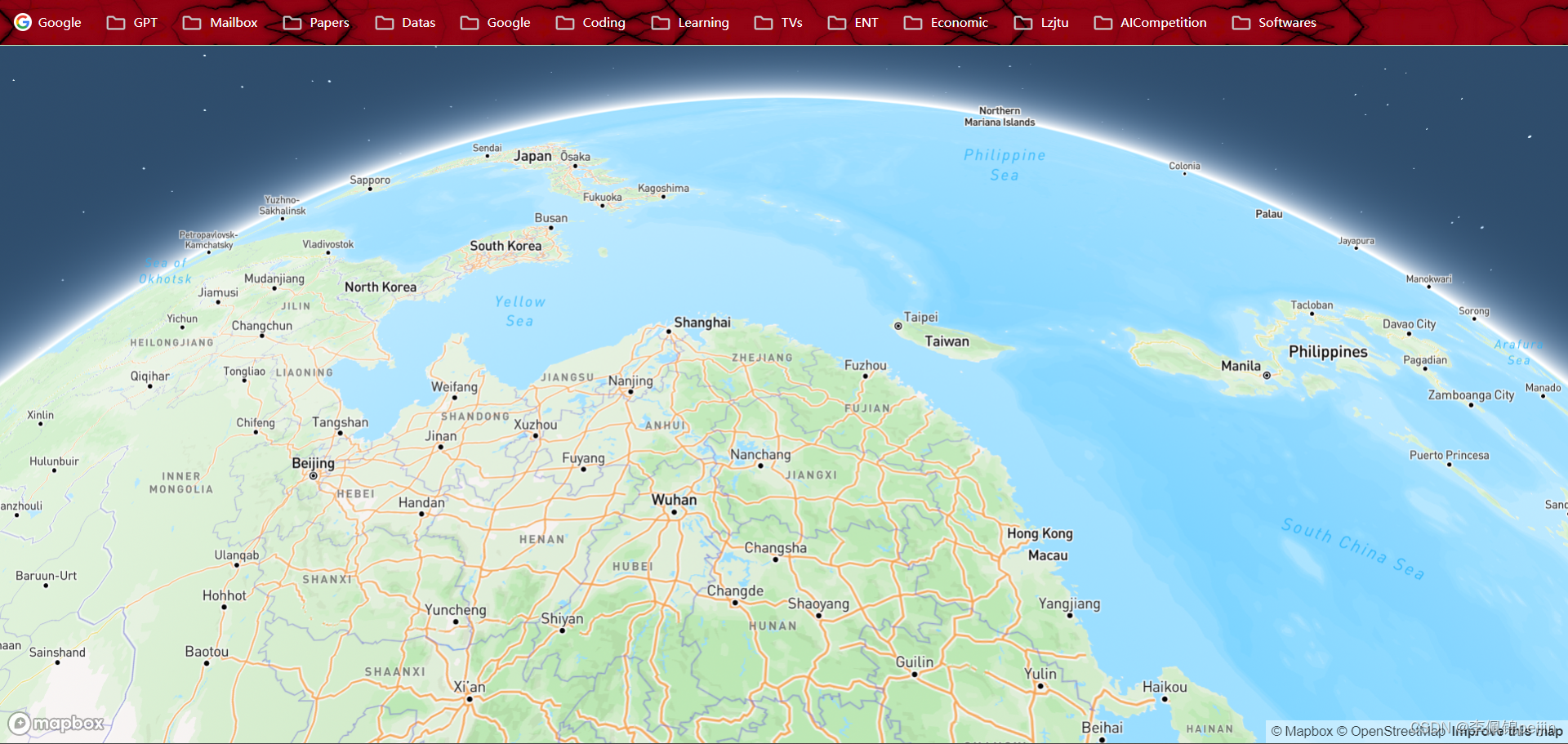Image resolution: width=1568 pixels, height=744 pixels.
Task: Click the Hohhot city label
Action: (x=225, y=595)
